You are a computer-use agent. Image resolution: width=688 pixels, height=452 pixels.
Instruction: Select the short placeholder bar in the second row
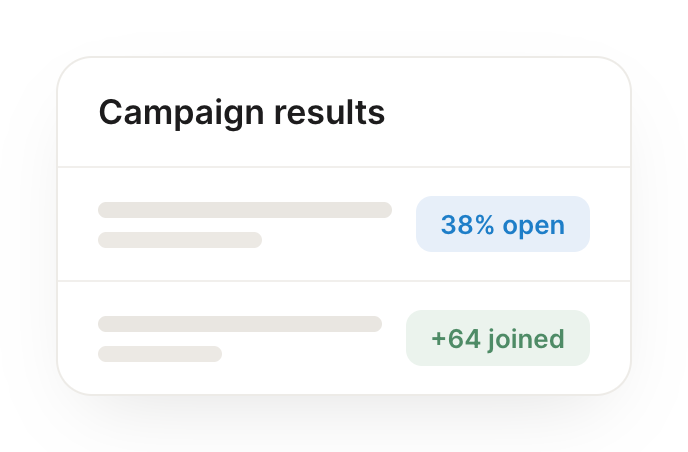click(x=160, y=354)
